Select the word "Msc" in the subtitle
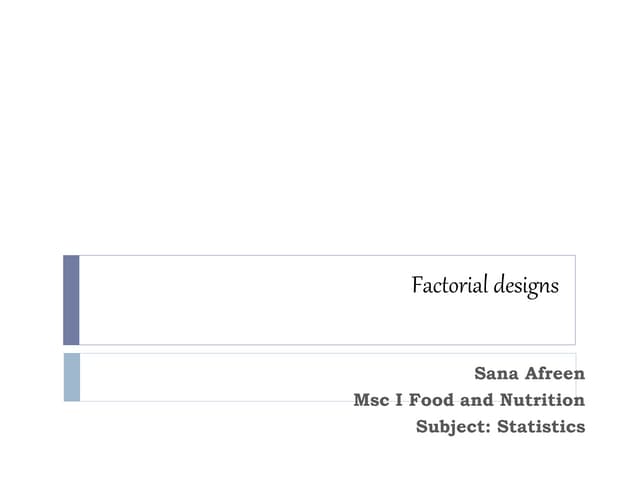Viewport: 640px width, 480px height. (370, 400)
